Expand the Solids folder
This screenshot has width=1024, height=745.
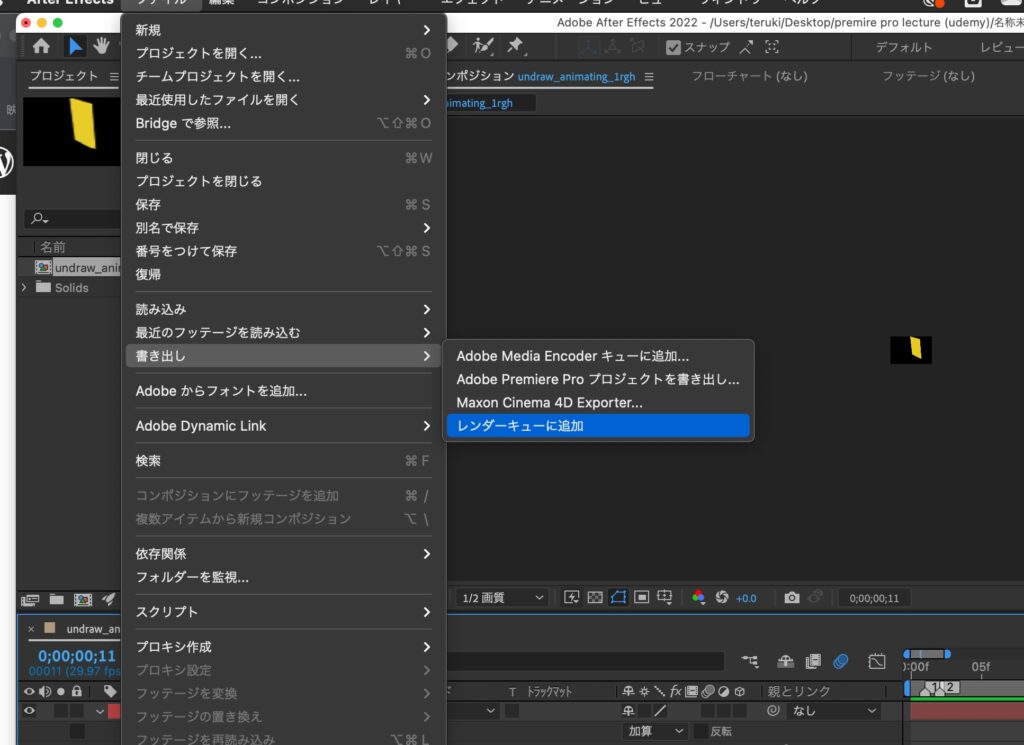[24, 288]
